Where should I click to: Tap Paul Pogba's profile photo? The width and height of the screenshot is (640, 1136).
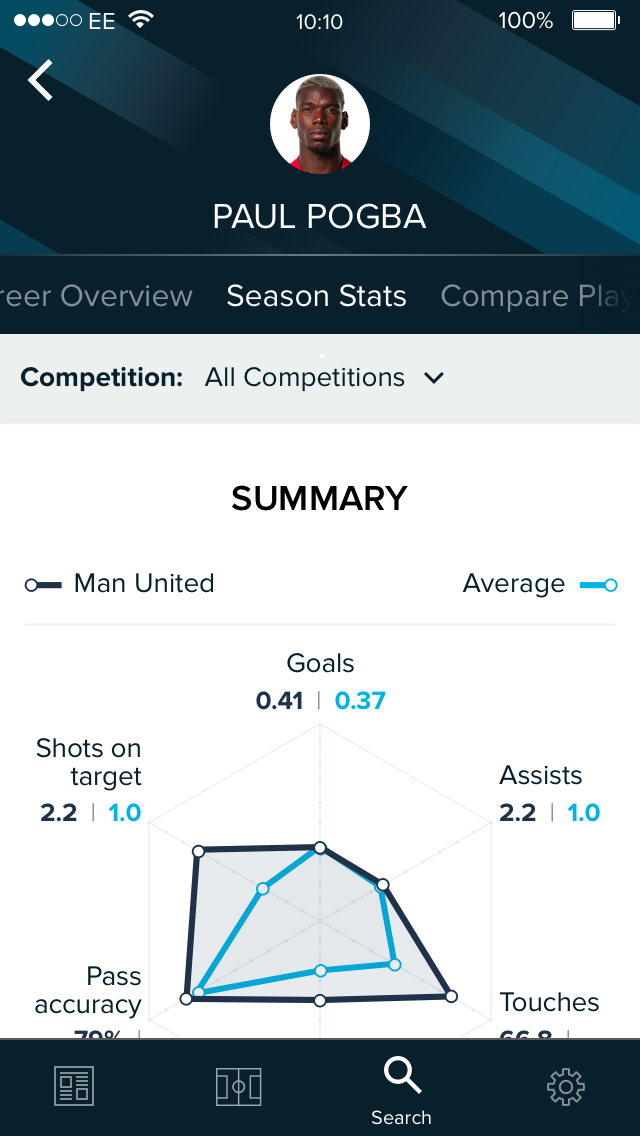(x=320, y=124)
